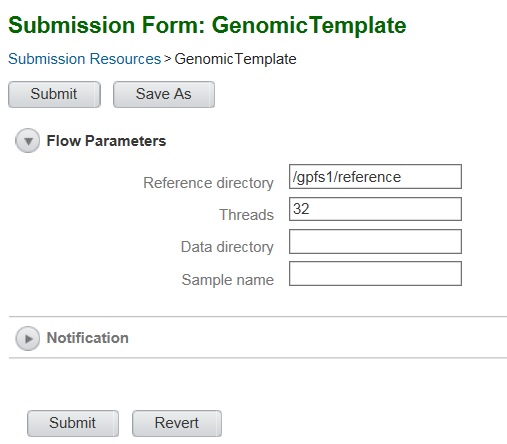This screenshot has height=444, width=507.
Task: Select the Threads input containing 32
Action: click(375, 209)
